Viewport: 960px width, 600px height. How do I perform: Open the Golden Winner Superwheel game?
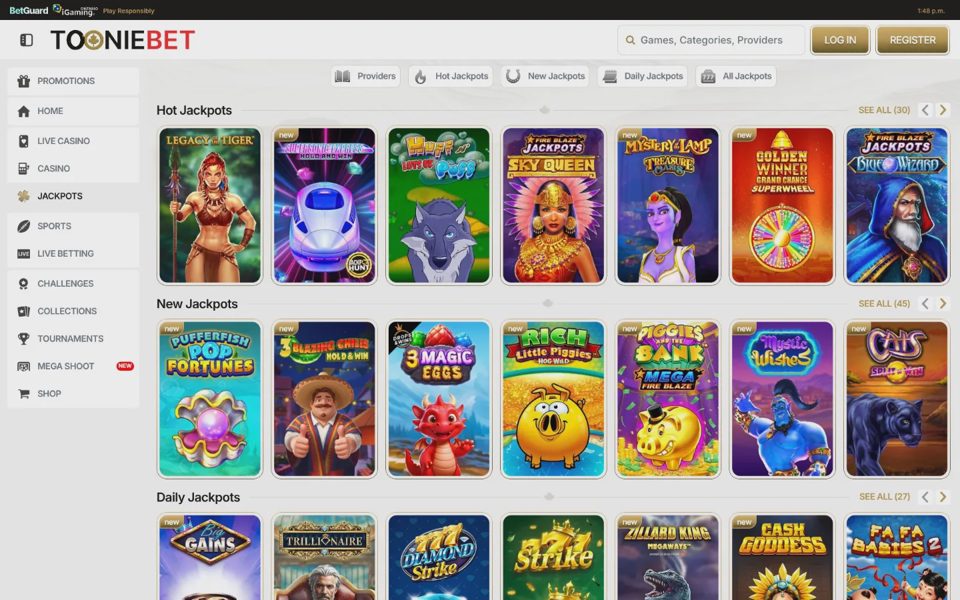tap(782, 206)
